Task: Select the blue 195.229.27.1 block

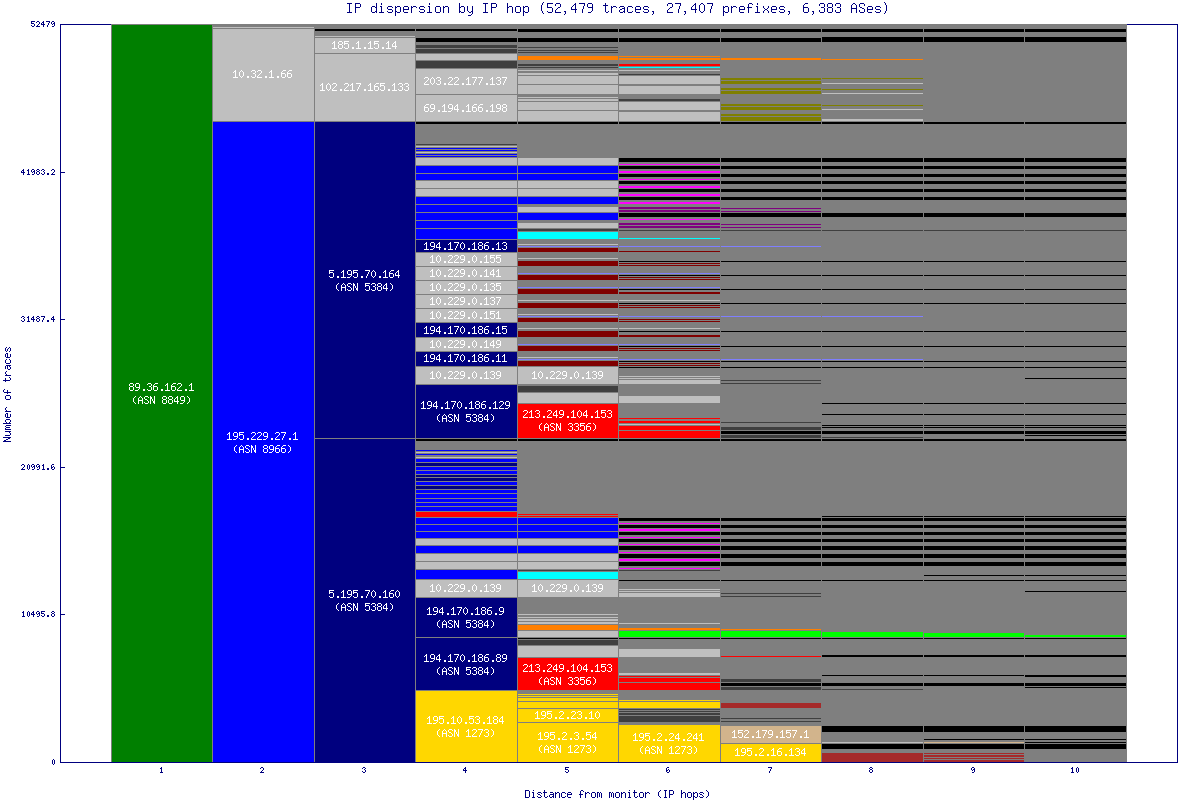Action: pos(263,442)
